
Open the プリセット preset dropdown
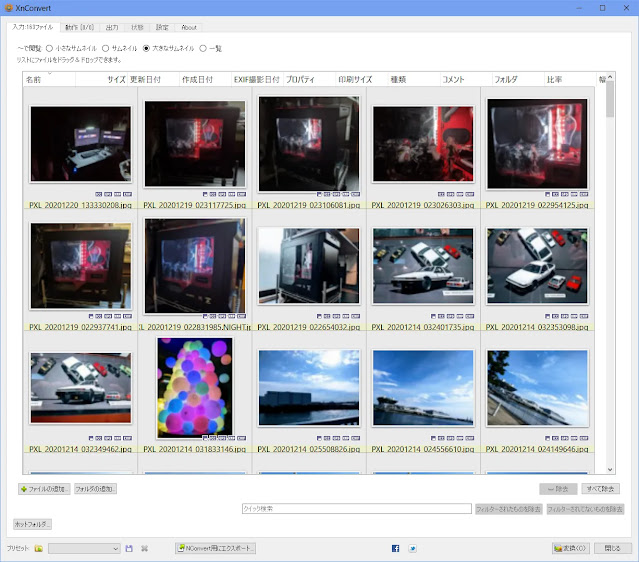pyautogui.click(x=84, y=549)
